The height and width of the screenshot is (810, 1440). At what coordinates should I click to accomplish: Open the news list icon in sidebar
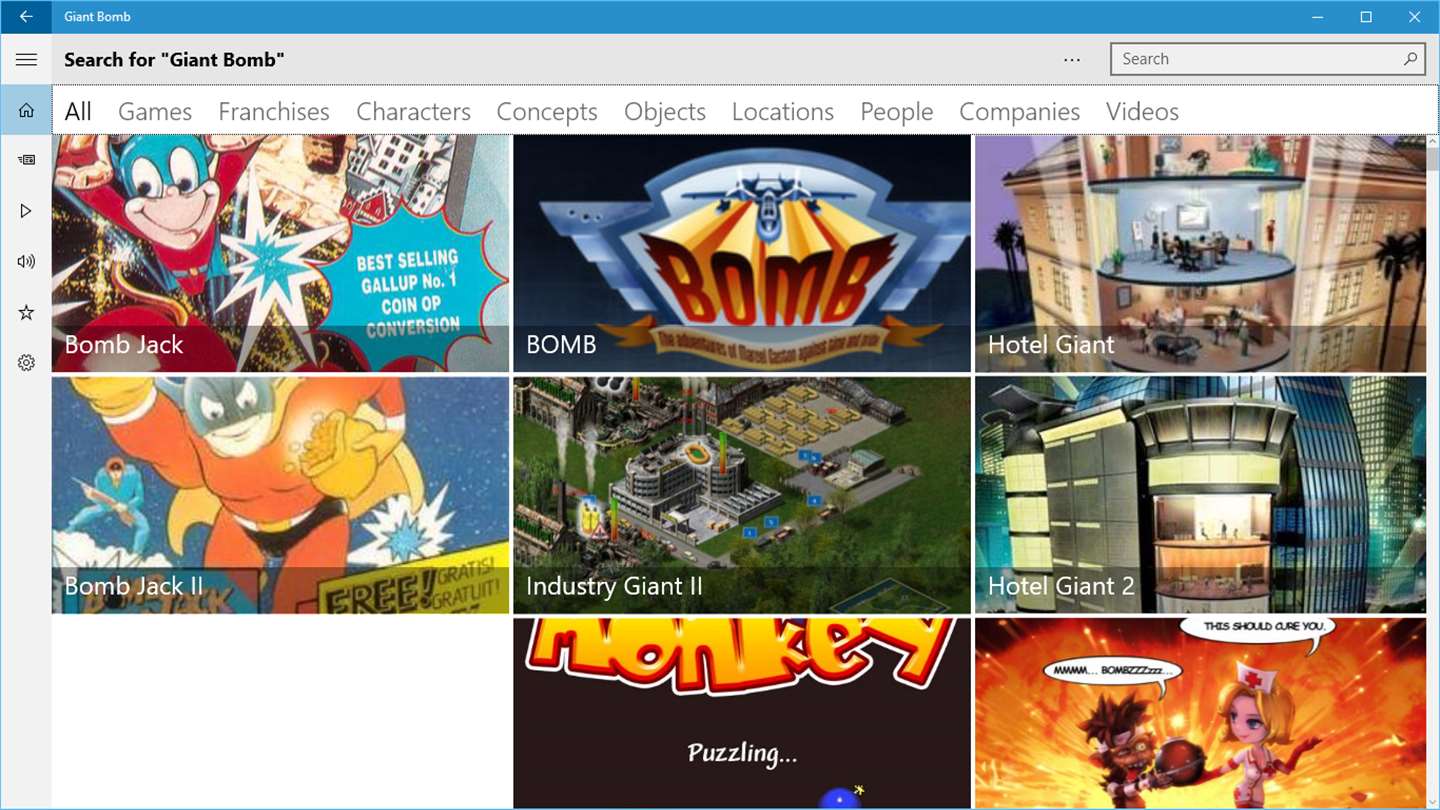(x=26, y=160)
